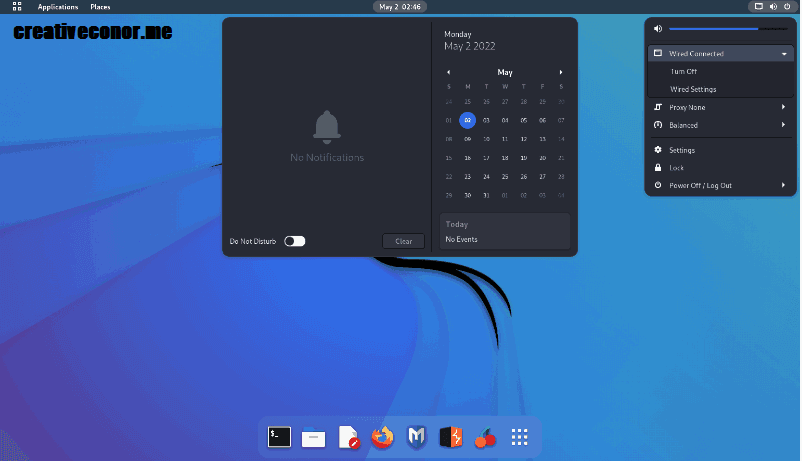
Task: Click the Today No Events panel
Action: pos(505,231)
